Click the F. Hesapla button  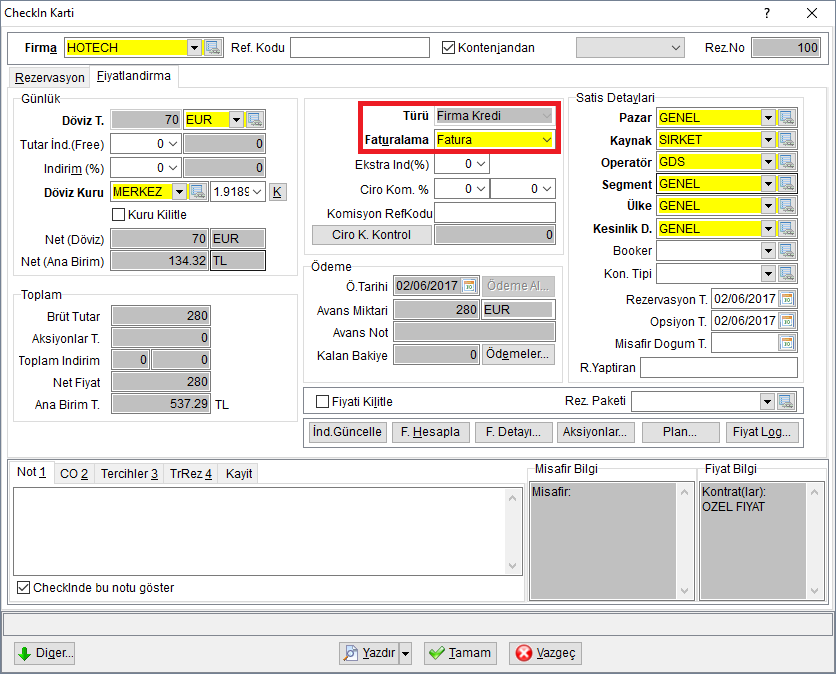tap(430, 432)
